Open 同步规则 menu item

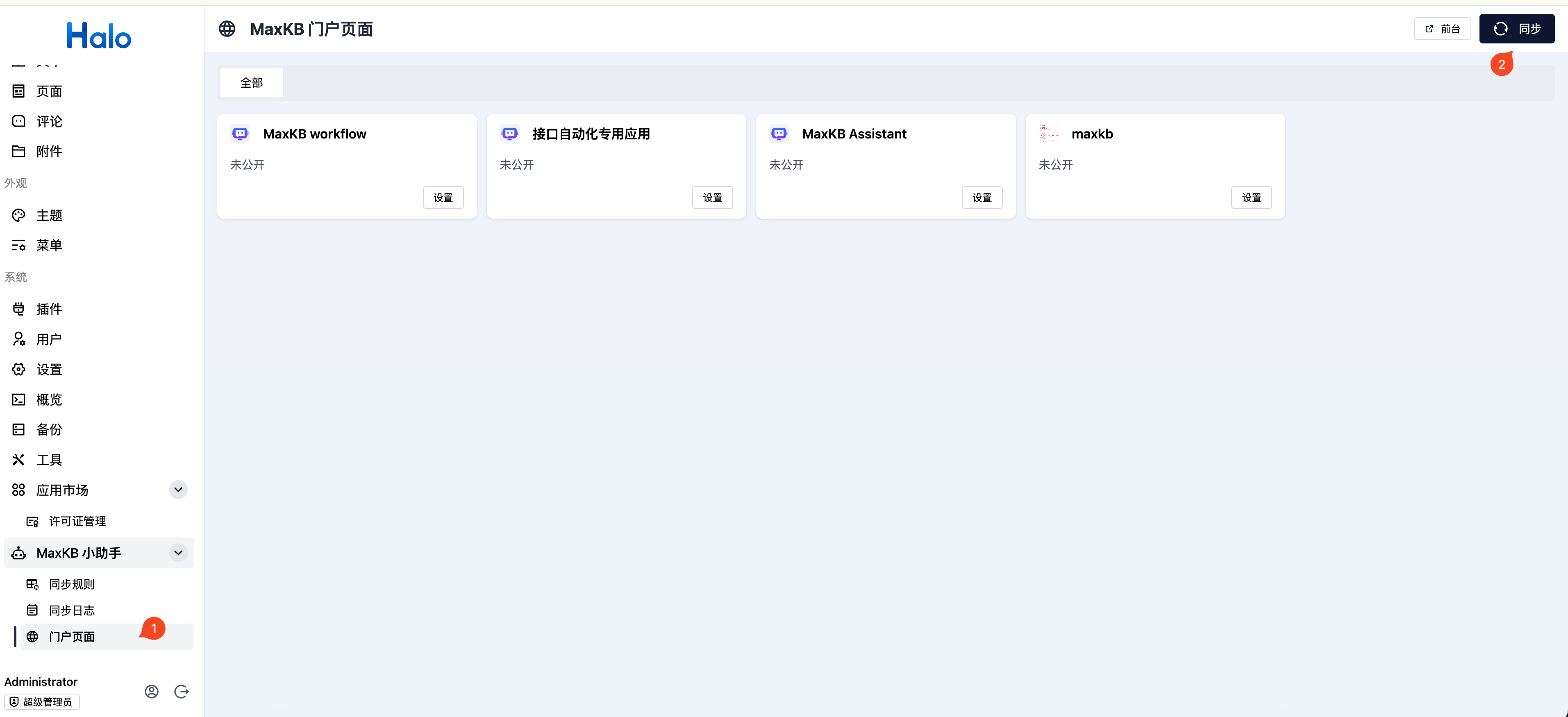[x=72, y=584]
